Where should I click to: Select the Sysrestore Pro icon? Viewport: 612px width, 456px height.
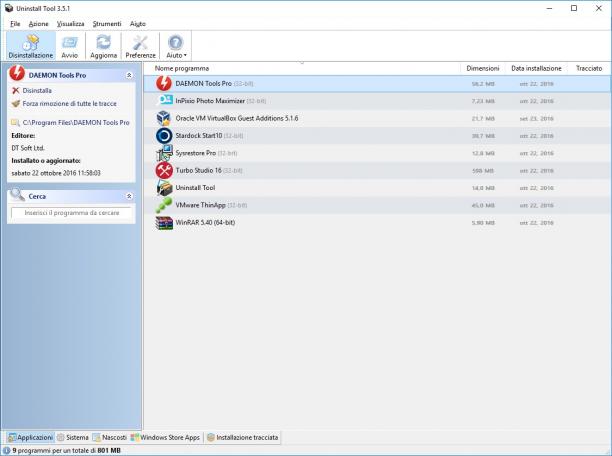click(x=164, y=153)
